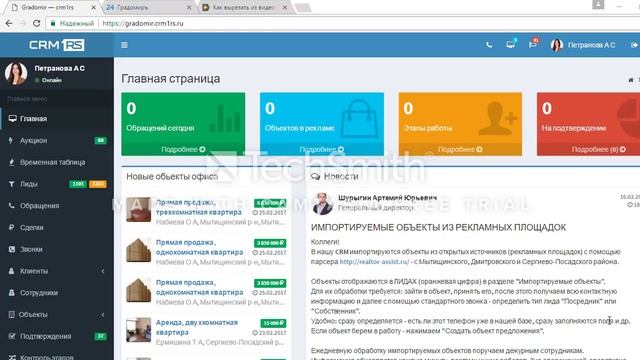Click Подробнее on Этапы работы card
640x360 pixels.
click(x=460, y=149)
